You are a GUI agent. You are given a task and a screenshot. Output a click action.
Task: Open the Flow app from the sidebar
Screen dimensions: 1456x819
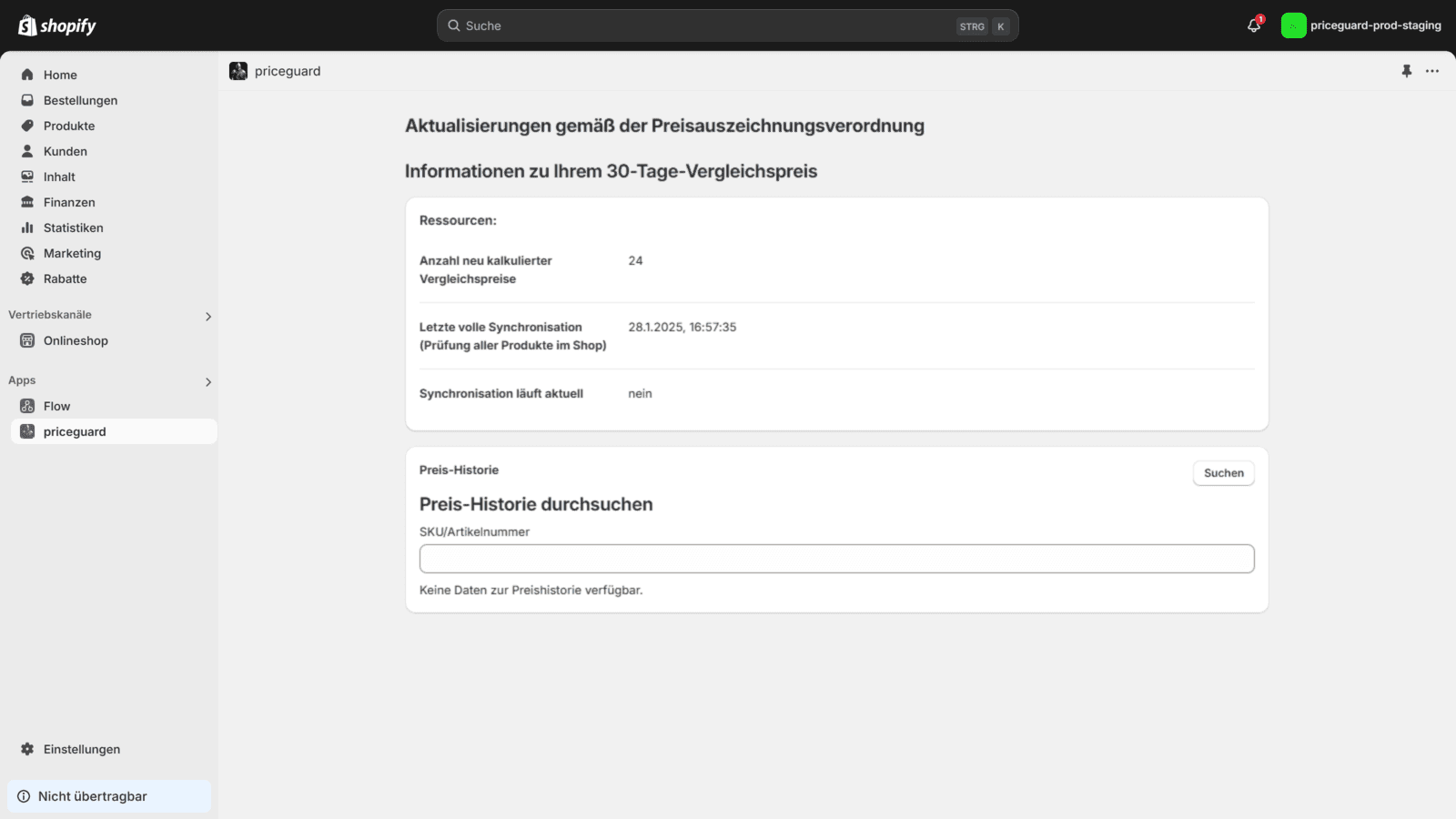(56, 406)
